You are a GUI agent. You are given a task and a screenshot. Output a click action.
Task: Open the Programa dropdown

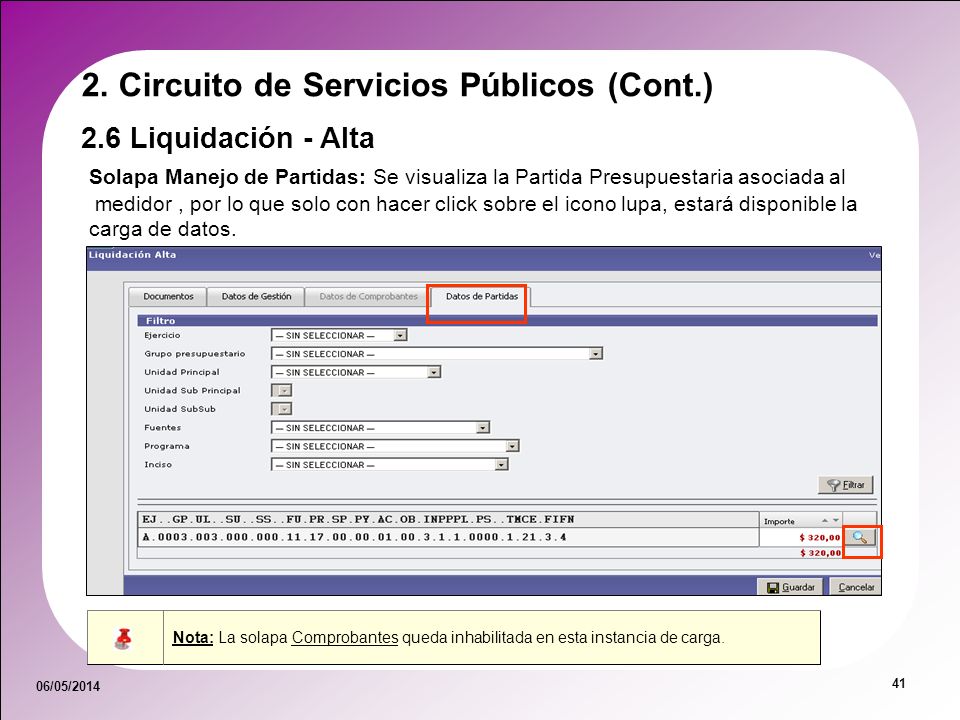(x=395, y=446)
